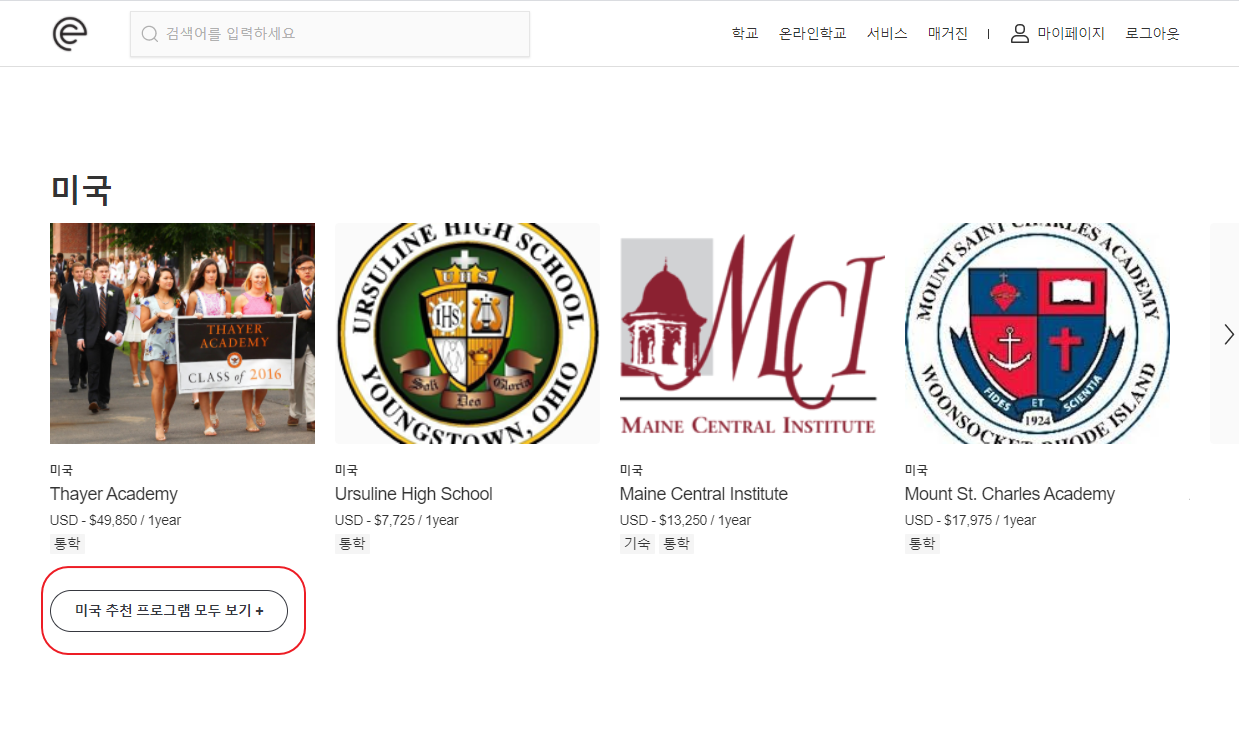Click Thayer Academy school name link
Viewport: 1239px width, 753px height.
tap(113, 494)
